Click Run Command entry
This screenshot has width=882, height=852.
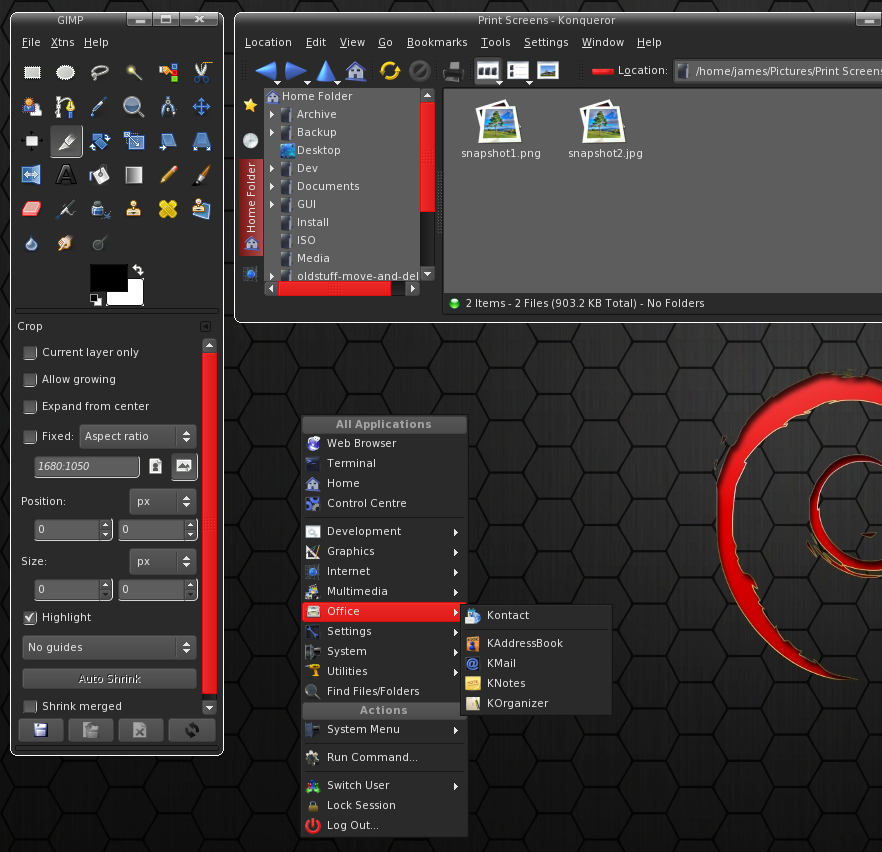click(384, 758)
